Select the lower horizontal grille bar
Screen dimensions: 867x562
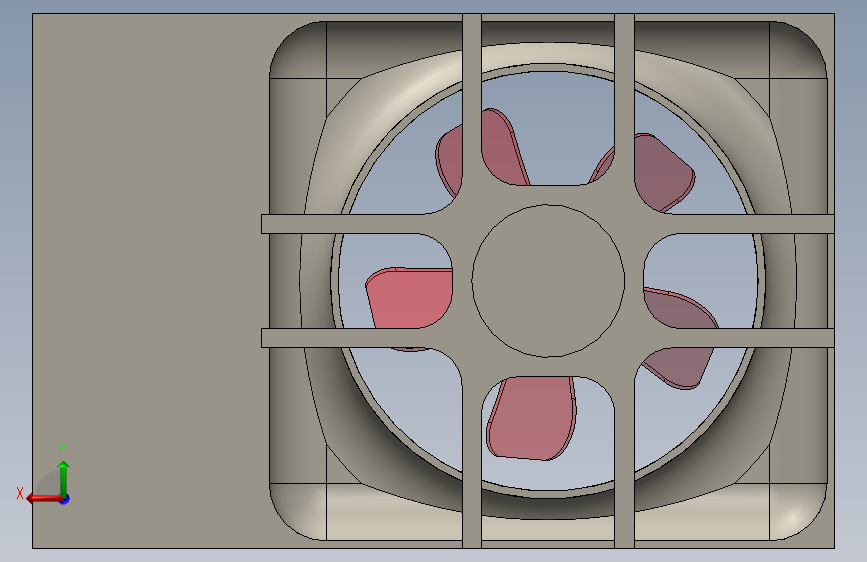547,338
